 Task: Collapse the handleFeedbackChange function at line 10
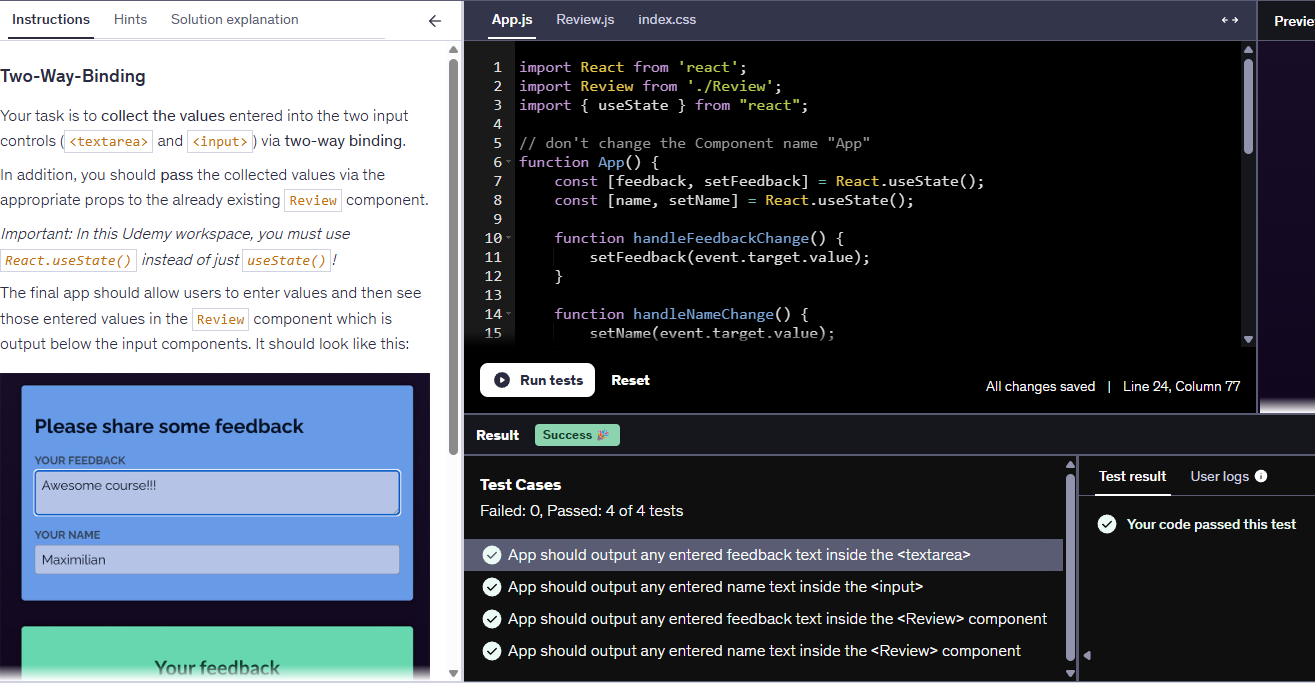(x=509, y=238)
